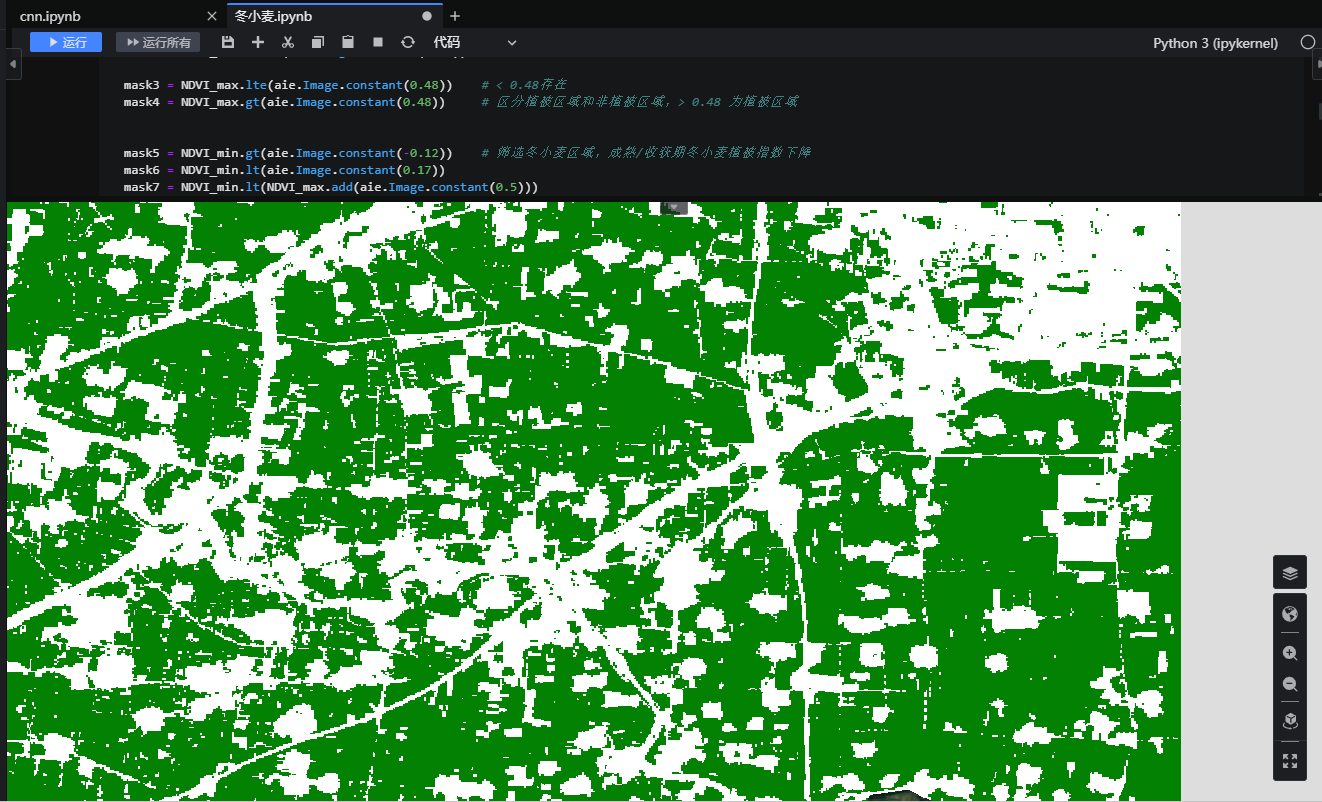The image size is (1322, 802).
Task: Toggle the 3D view cube icon
Action: coord(1290,721)
